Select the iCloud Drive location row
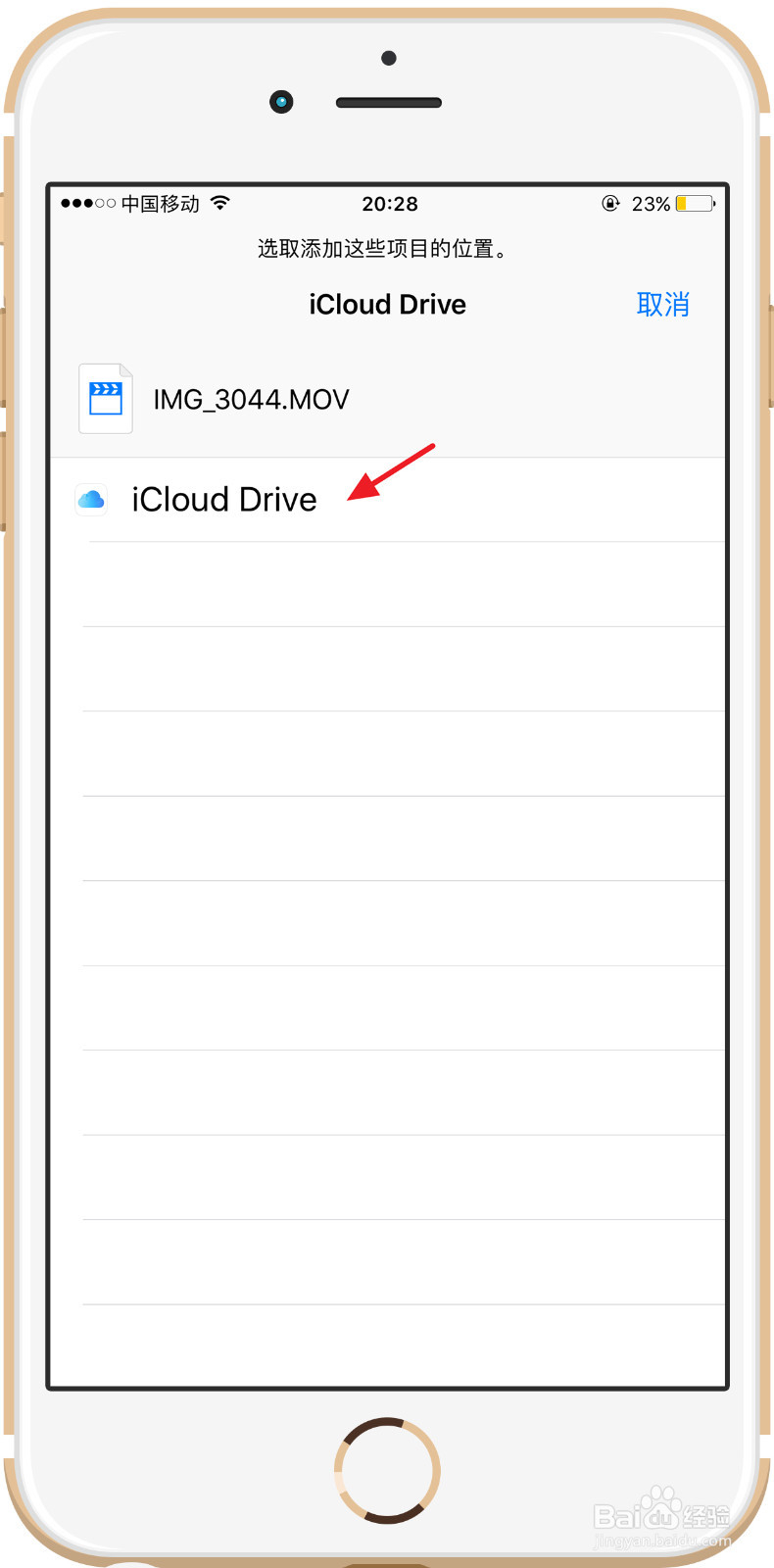Image resolution: width=774 pixels, height=1568 pixels. point(388,500)
